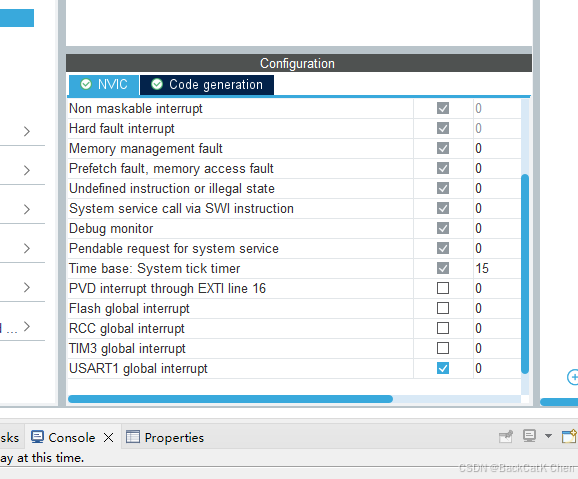
Task: Toggle Non maskable interrupt checkbox
Action: (x=443, y=108)
